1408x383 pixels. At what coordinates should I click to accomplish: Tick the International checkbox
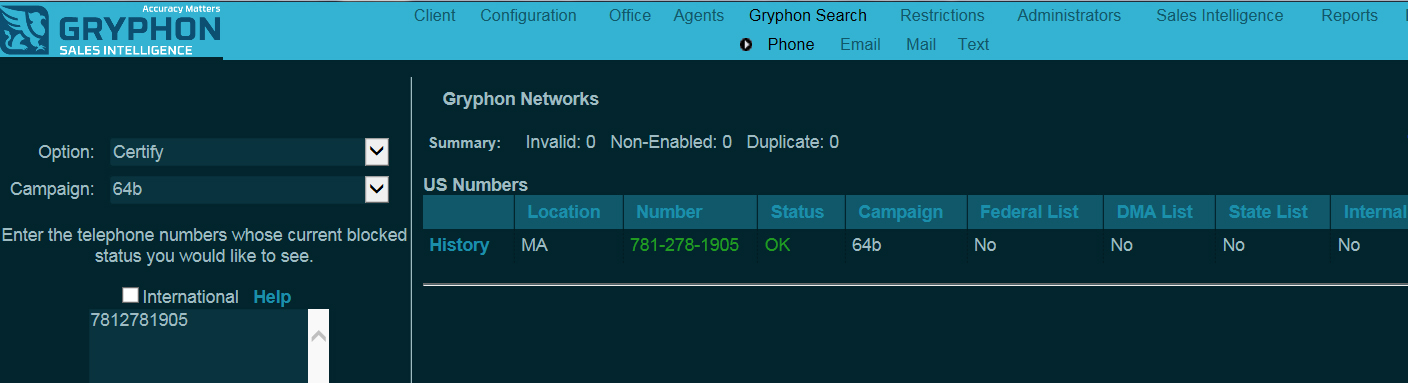[x=130, y=295]
